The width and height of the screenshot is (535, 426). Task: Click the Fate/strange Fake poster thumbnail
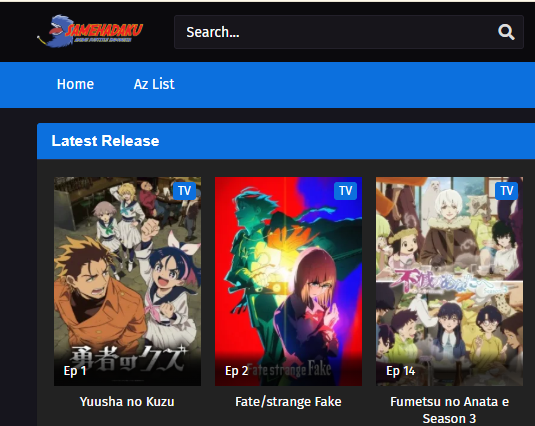288,281
